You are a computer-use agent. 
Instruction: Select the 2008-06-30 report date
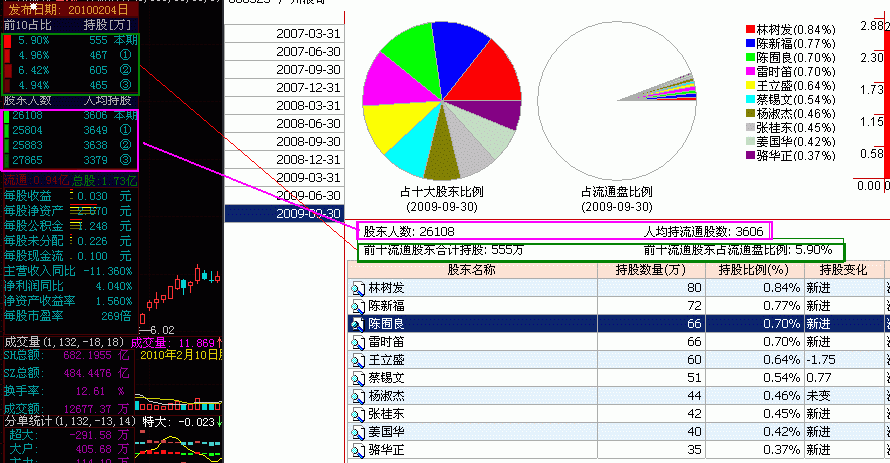284,124
